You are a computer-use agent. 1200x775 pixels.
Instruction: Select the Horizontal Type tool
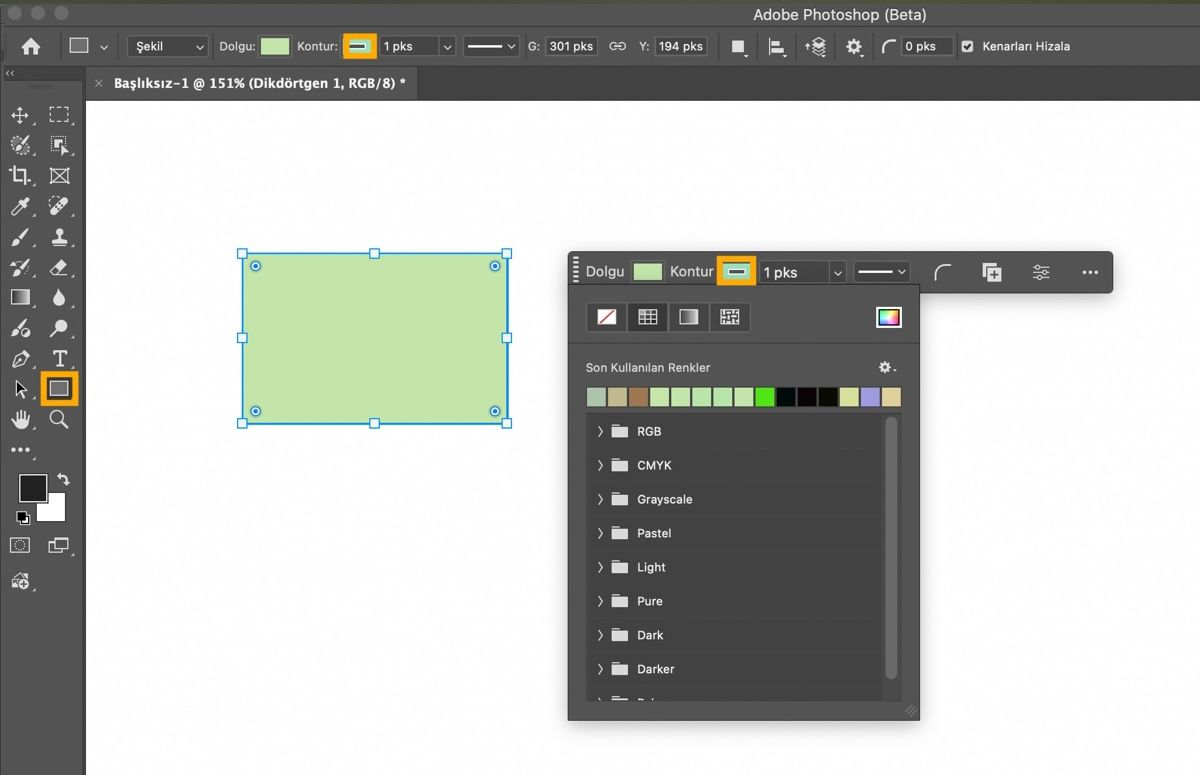pos(59,358)
